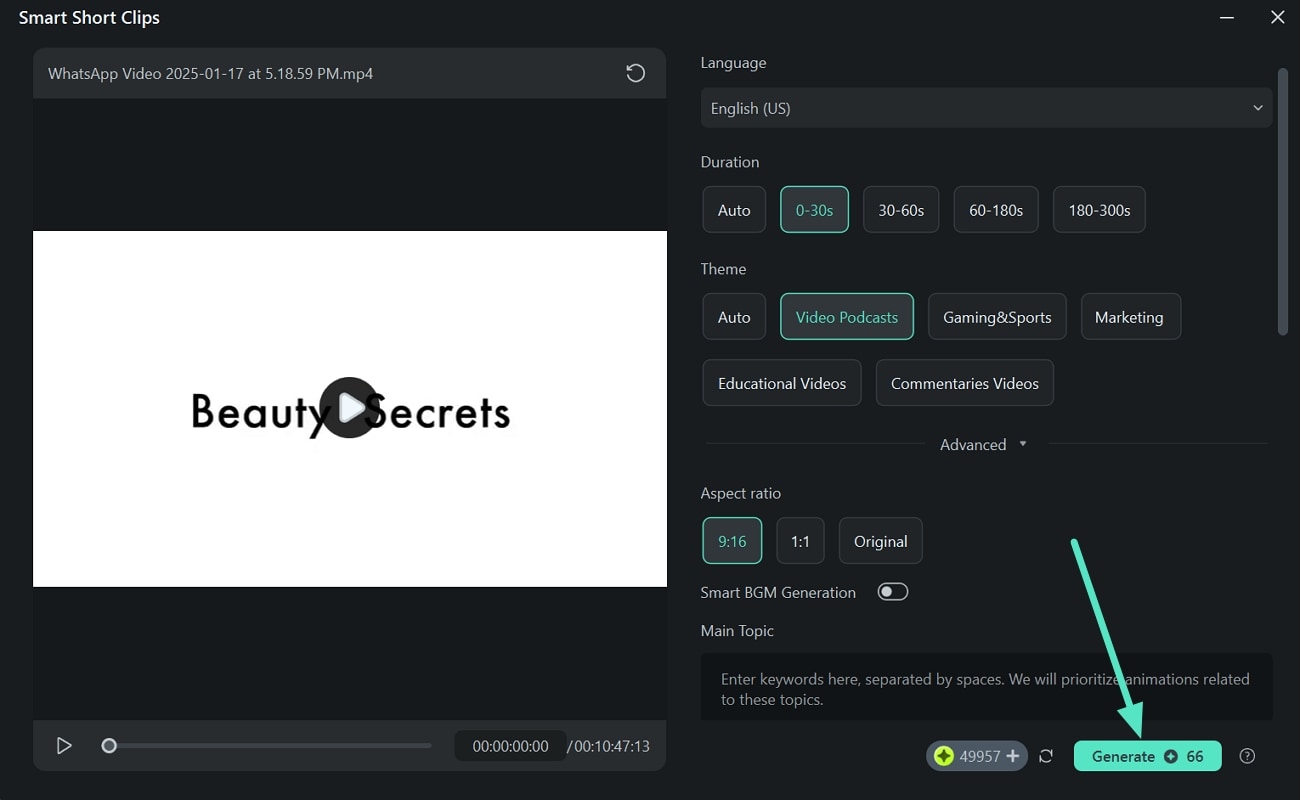Click the /00:10:47:13 total duration text

tap(608, 746)
